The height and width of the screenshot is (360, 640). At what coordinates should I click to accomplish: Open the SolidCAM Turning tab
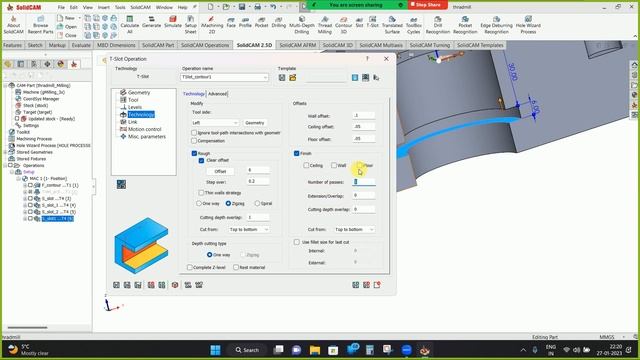[430, 45]
